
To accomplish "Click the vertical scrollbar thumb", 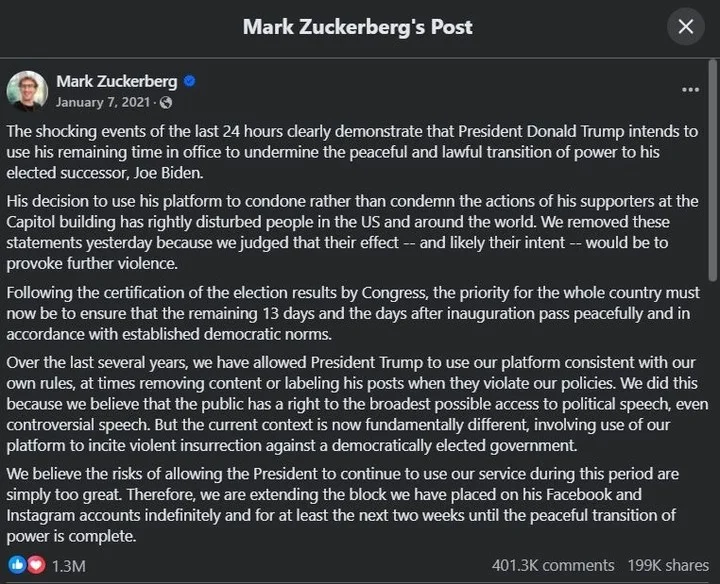I will [712, 170].
